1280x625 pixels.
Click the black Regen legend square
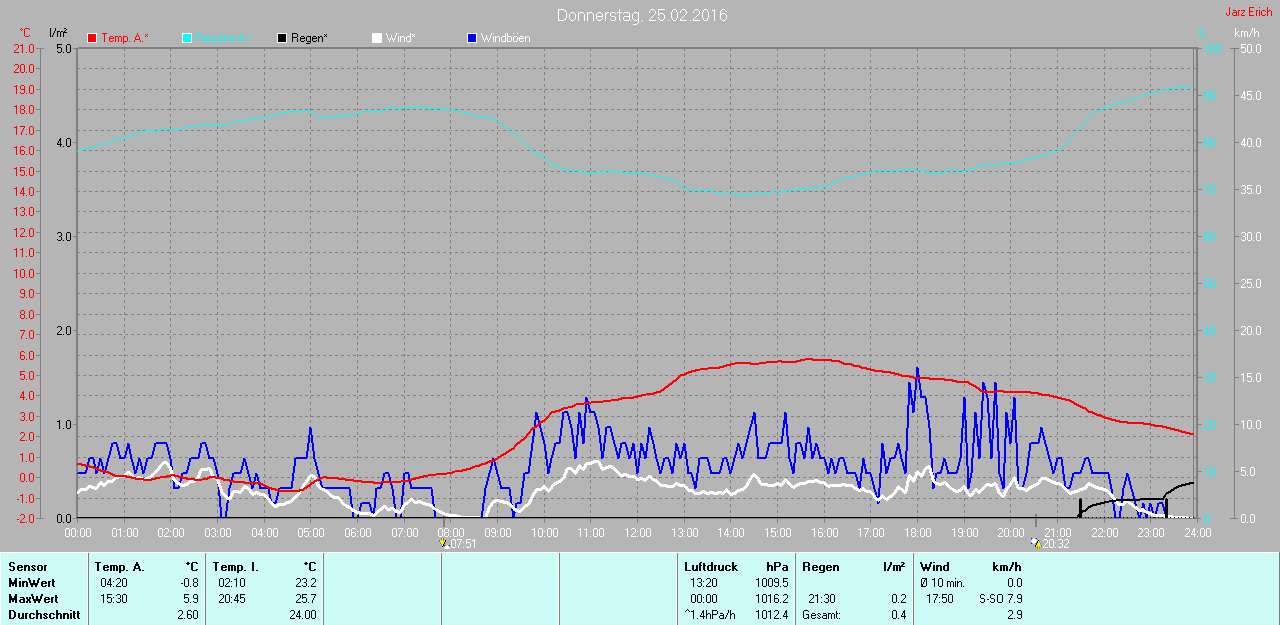coord(282,38)
